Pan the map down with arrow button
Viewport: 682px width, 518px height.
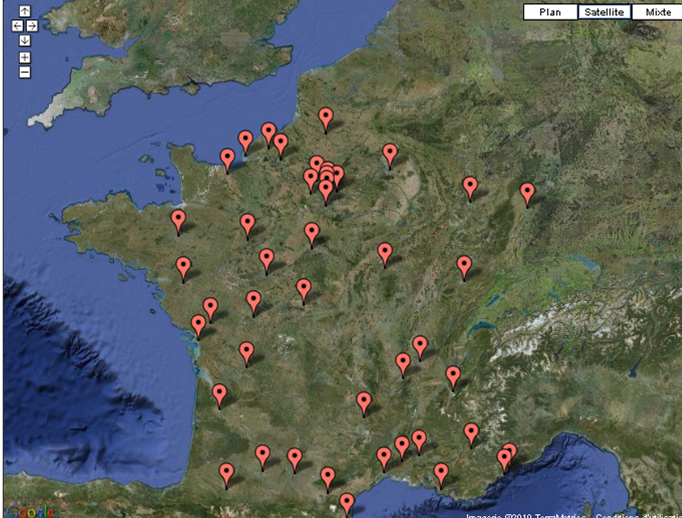point(25,39)
